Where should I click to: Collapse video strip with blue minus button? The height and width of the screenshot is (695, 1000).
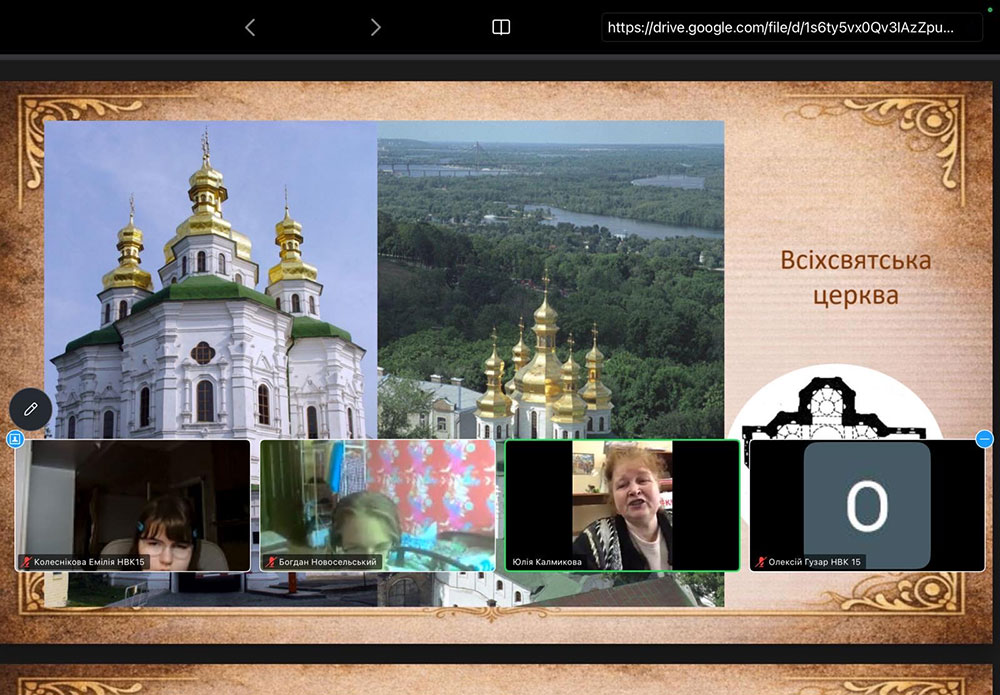[984, 439]
